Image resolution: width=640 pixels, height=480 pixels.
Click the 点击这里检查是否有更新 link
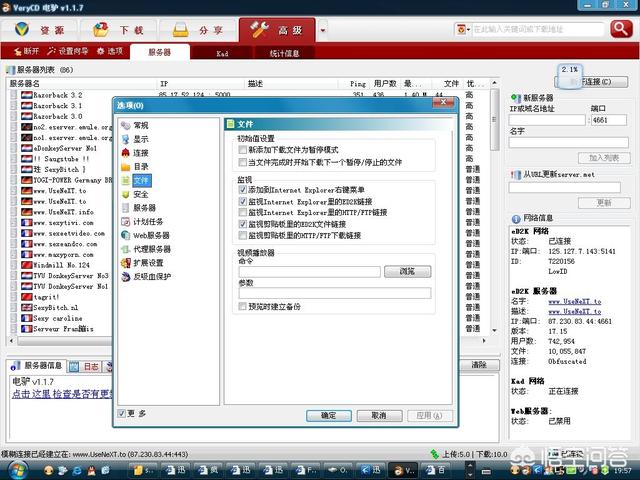(62, 394)
